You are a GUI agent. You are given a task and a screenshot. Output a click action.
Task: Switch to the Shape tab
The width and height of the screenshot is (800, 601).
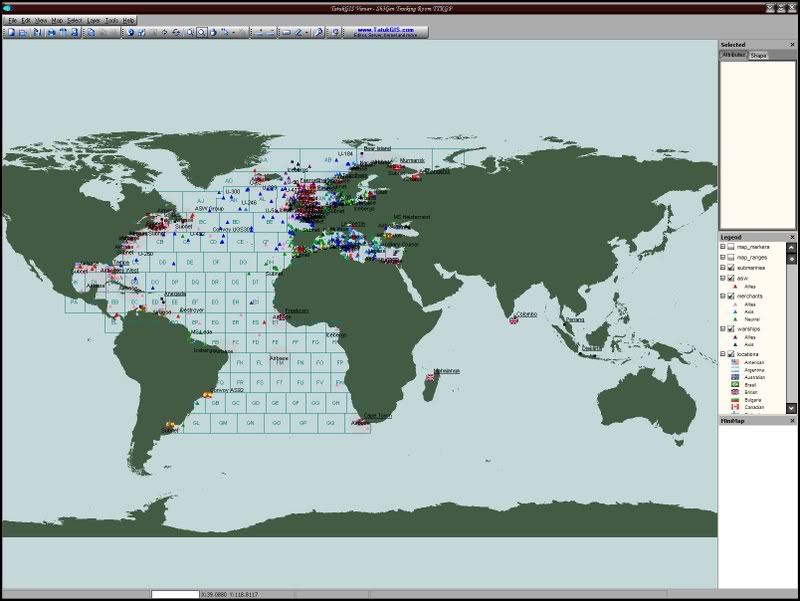(x=759, y=55)
